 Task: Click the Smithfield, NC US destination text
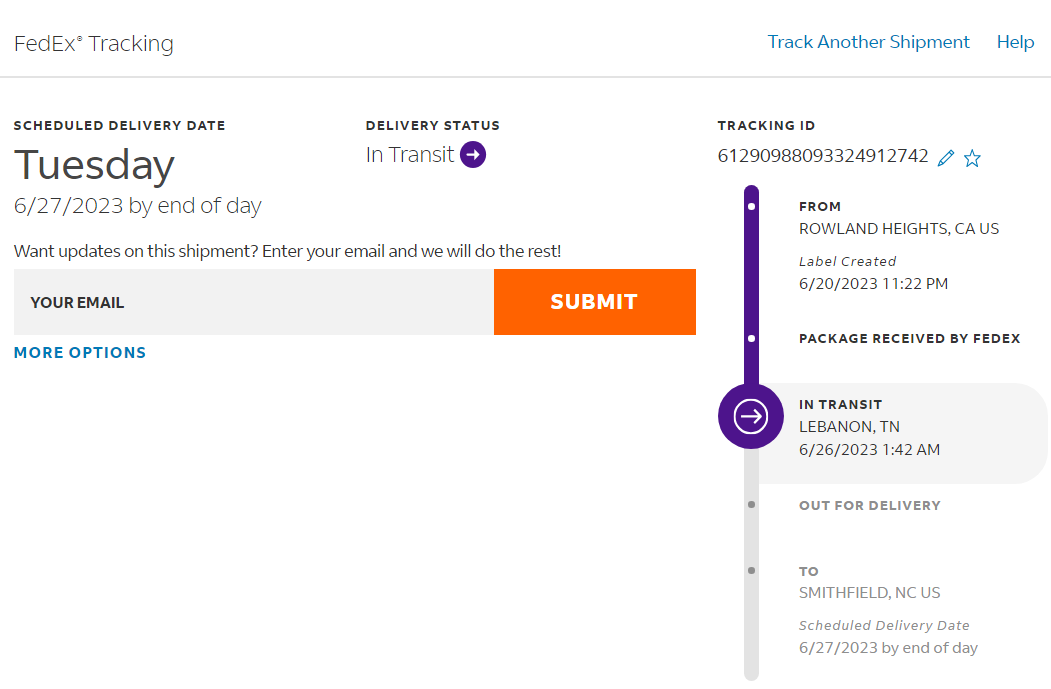point(869,593)
